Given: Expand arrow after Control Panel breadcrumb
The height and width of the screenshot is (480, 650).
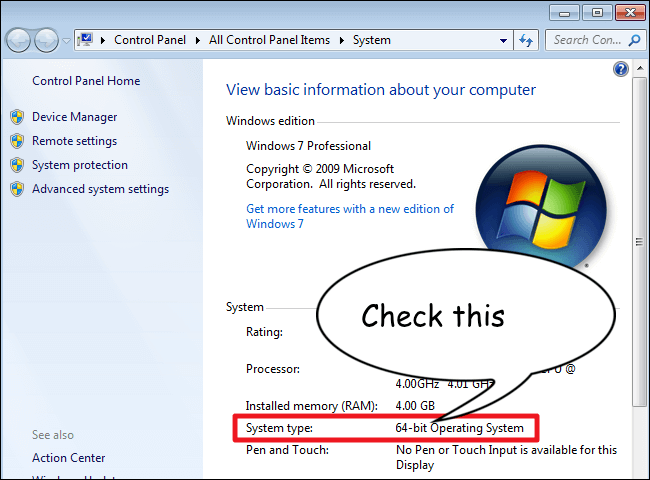Looking at the screenshot, I should point(197,40).
